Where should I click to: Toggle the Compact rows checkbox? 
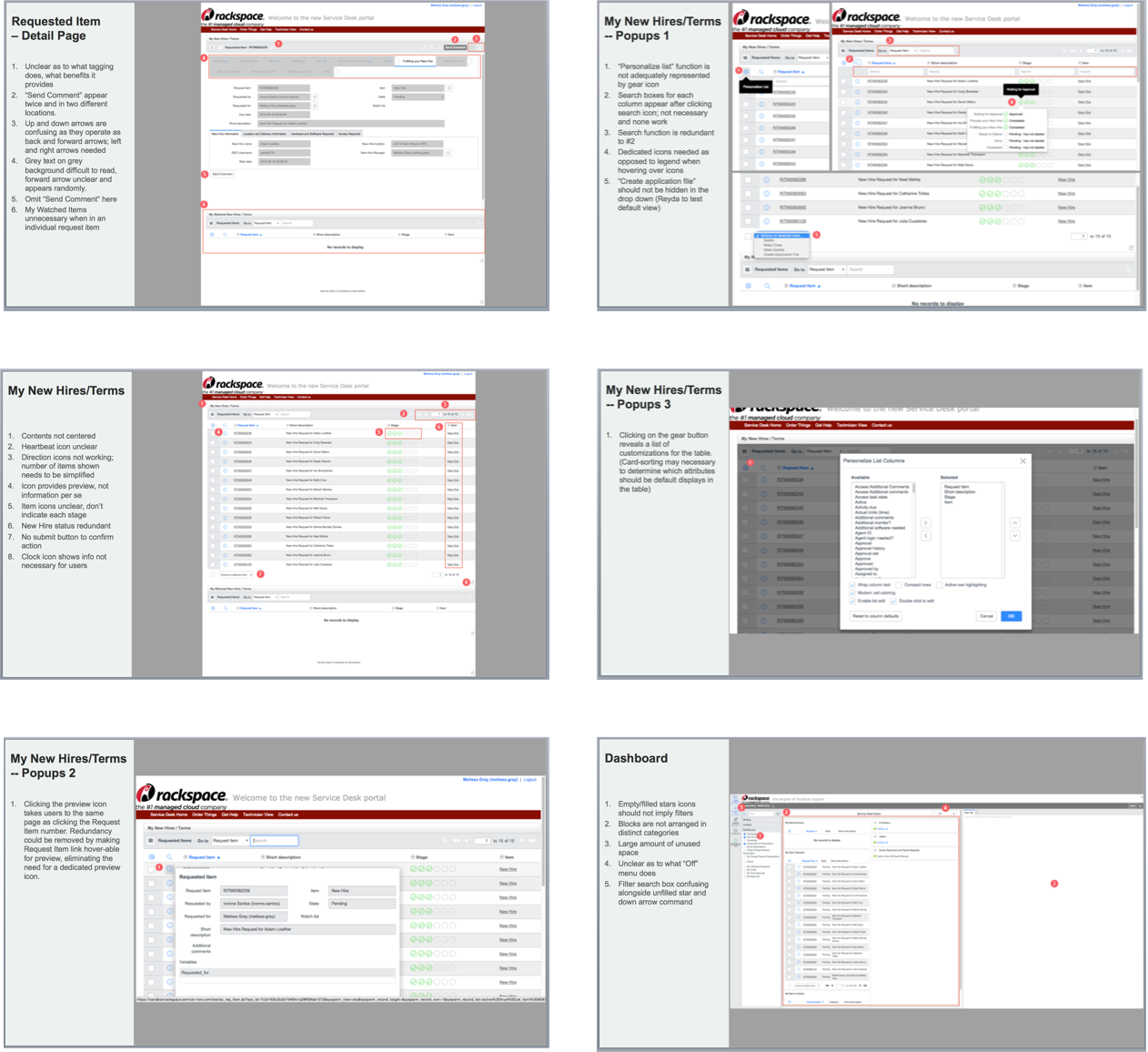tap(899, 585)
